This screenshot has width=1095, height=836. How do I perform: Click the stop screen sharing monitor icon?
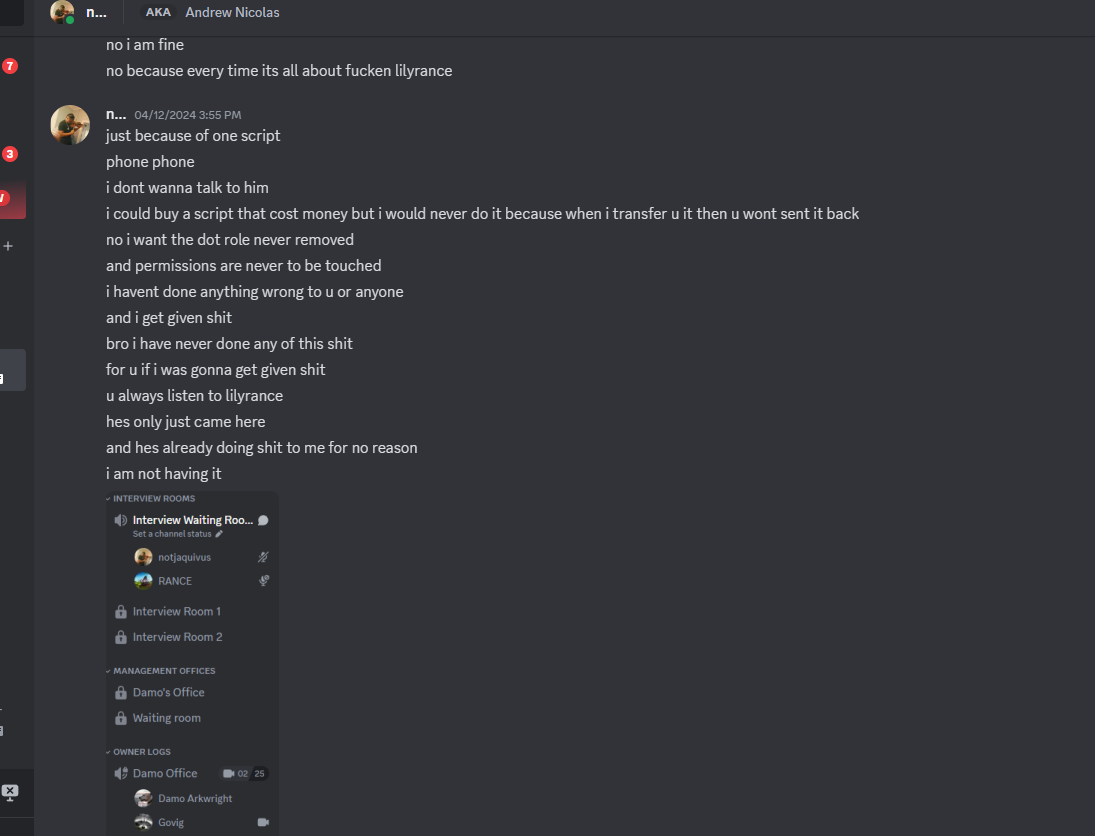coord(10,792)
